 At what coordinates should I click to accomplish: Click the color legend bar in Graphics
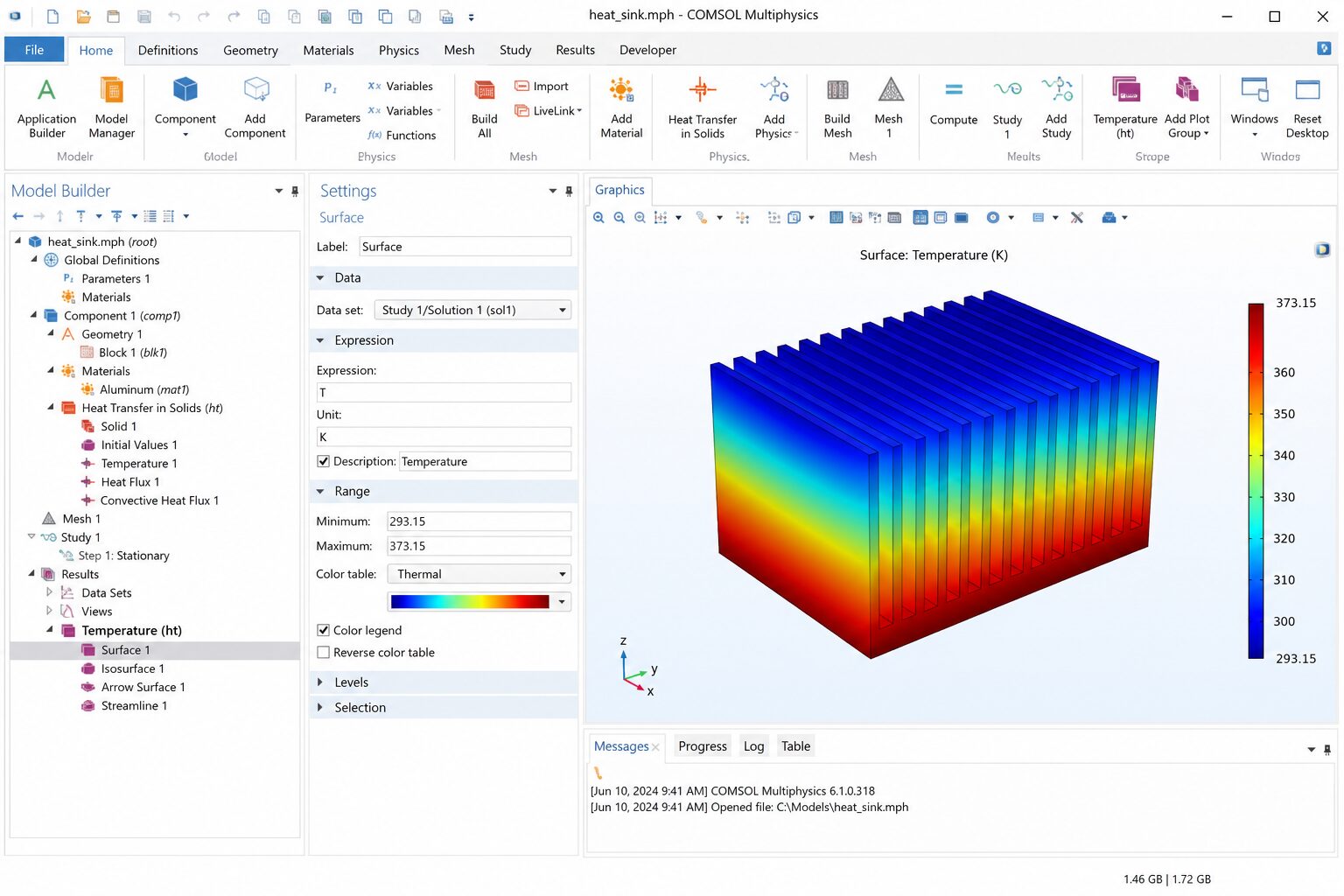[x=1256, y=480]
